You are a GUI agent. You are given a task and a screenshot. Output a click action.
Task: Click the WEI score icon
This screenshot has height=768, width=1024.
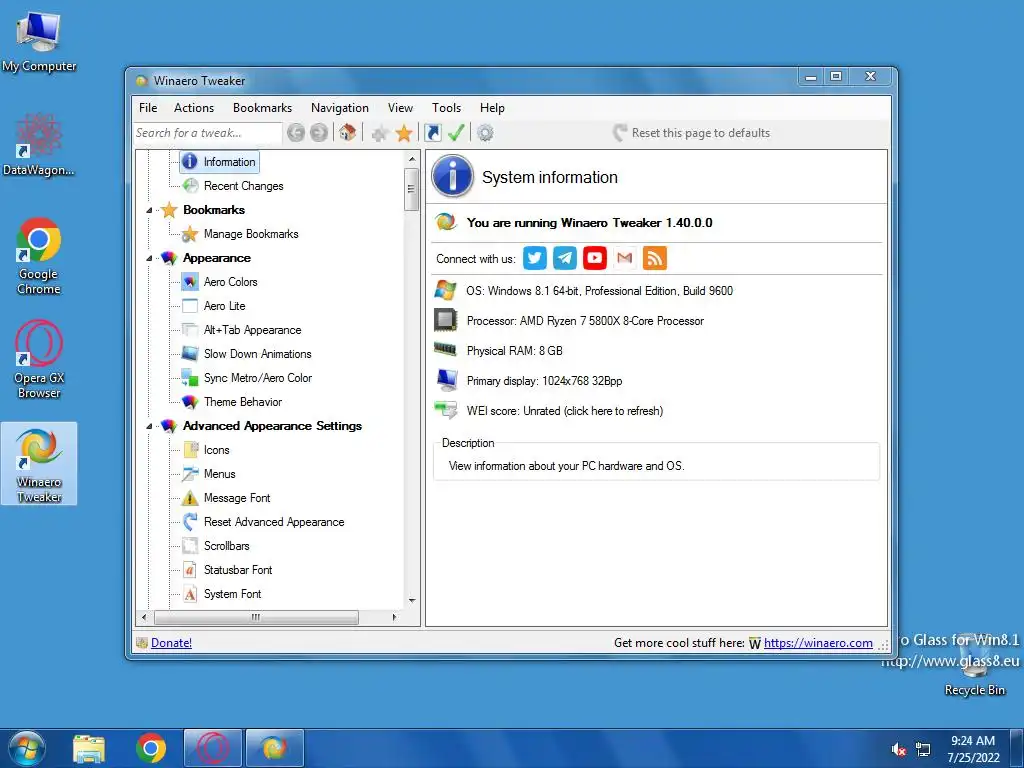point(446,410)
